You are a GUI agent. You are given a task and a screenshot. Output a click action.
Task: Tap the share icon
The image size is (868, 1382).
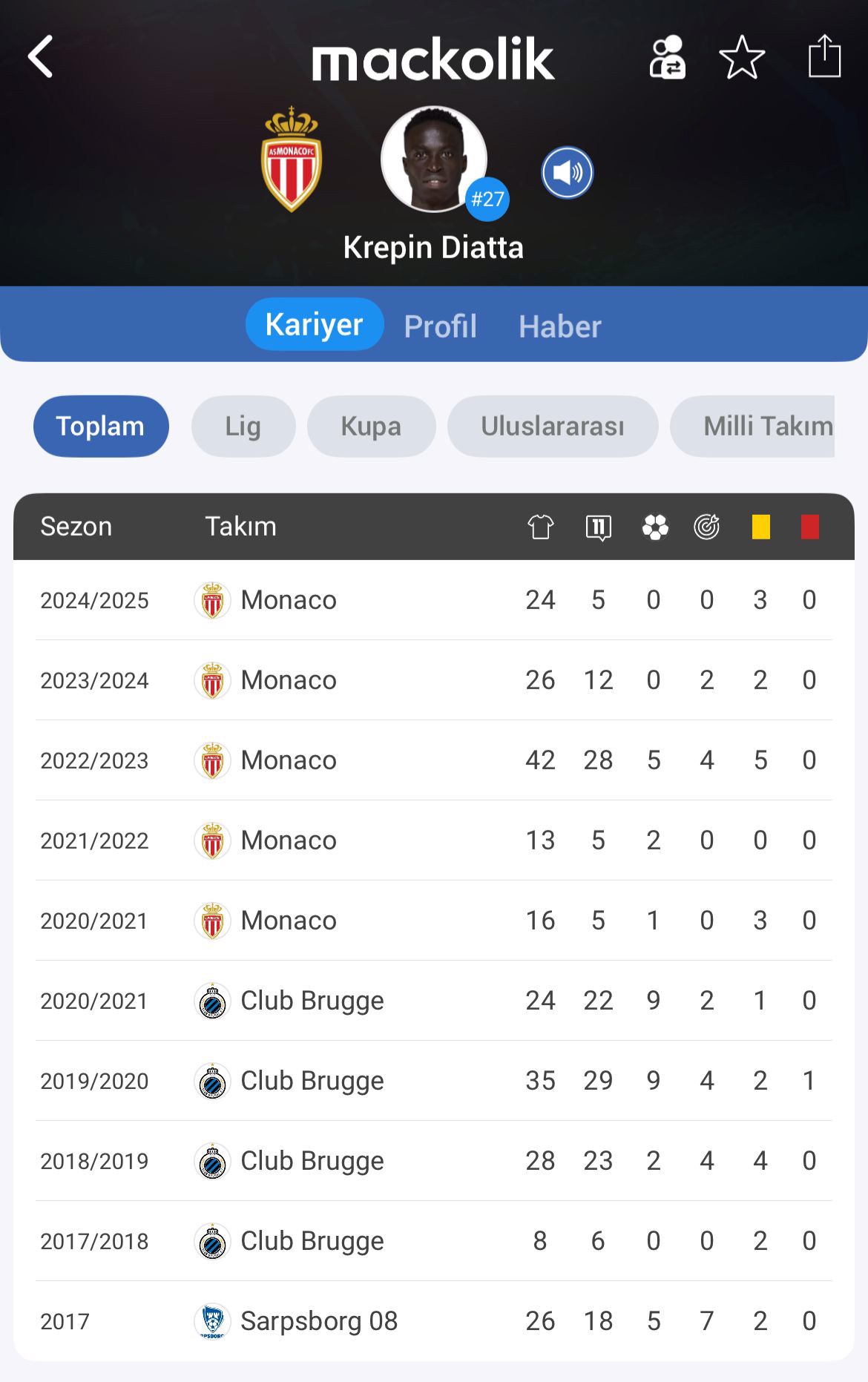pyautogui.click(x=824, y=56)
